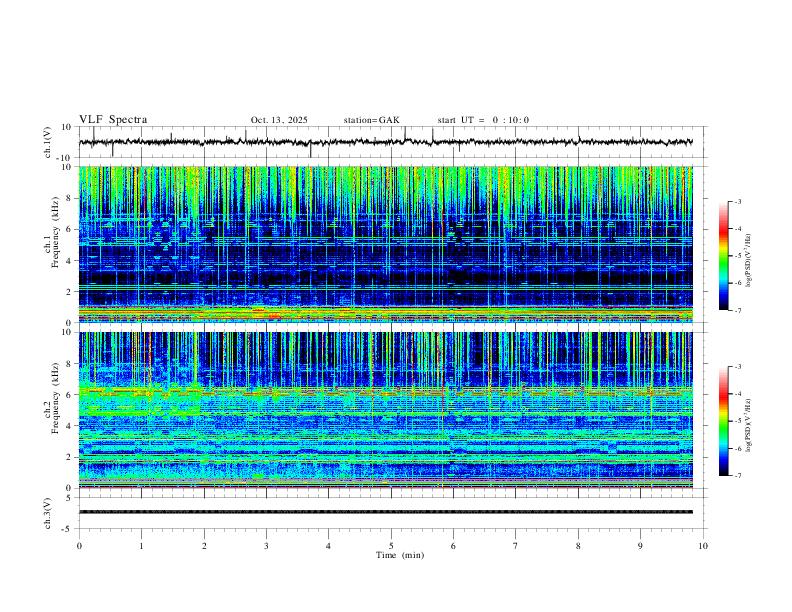Click the ch.2 spectrogram color bar

click(x=723, y=421)
